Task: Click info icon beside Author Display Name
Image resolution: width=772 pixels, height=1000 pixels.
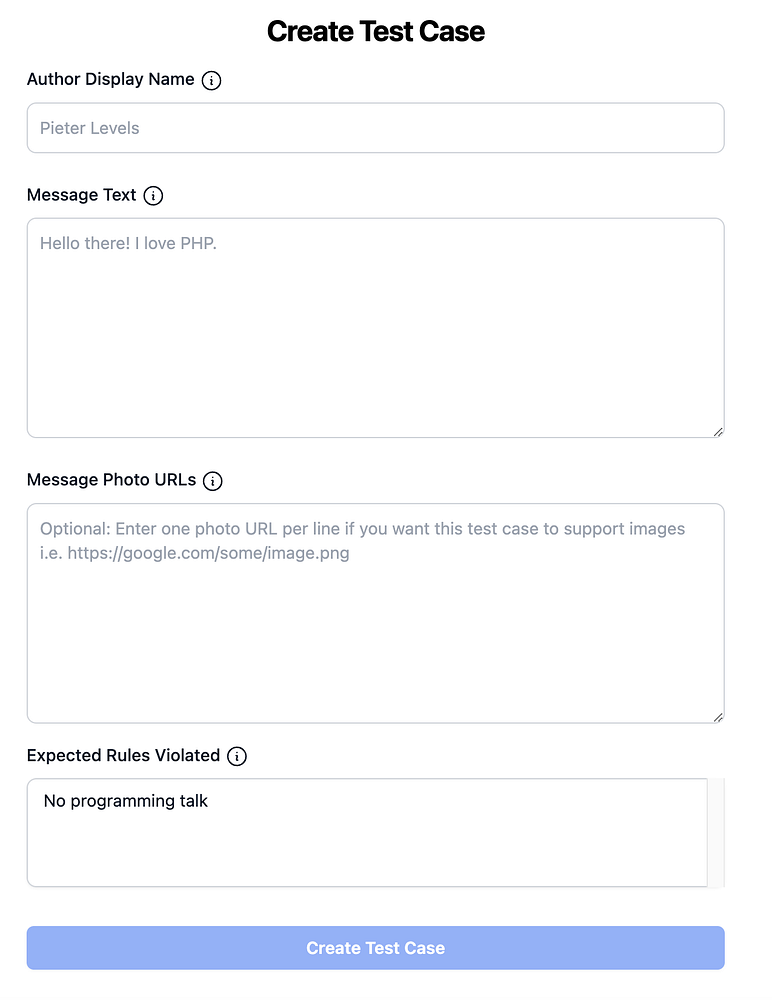Action: coord(211,81)
